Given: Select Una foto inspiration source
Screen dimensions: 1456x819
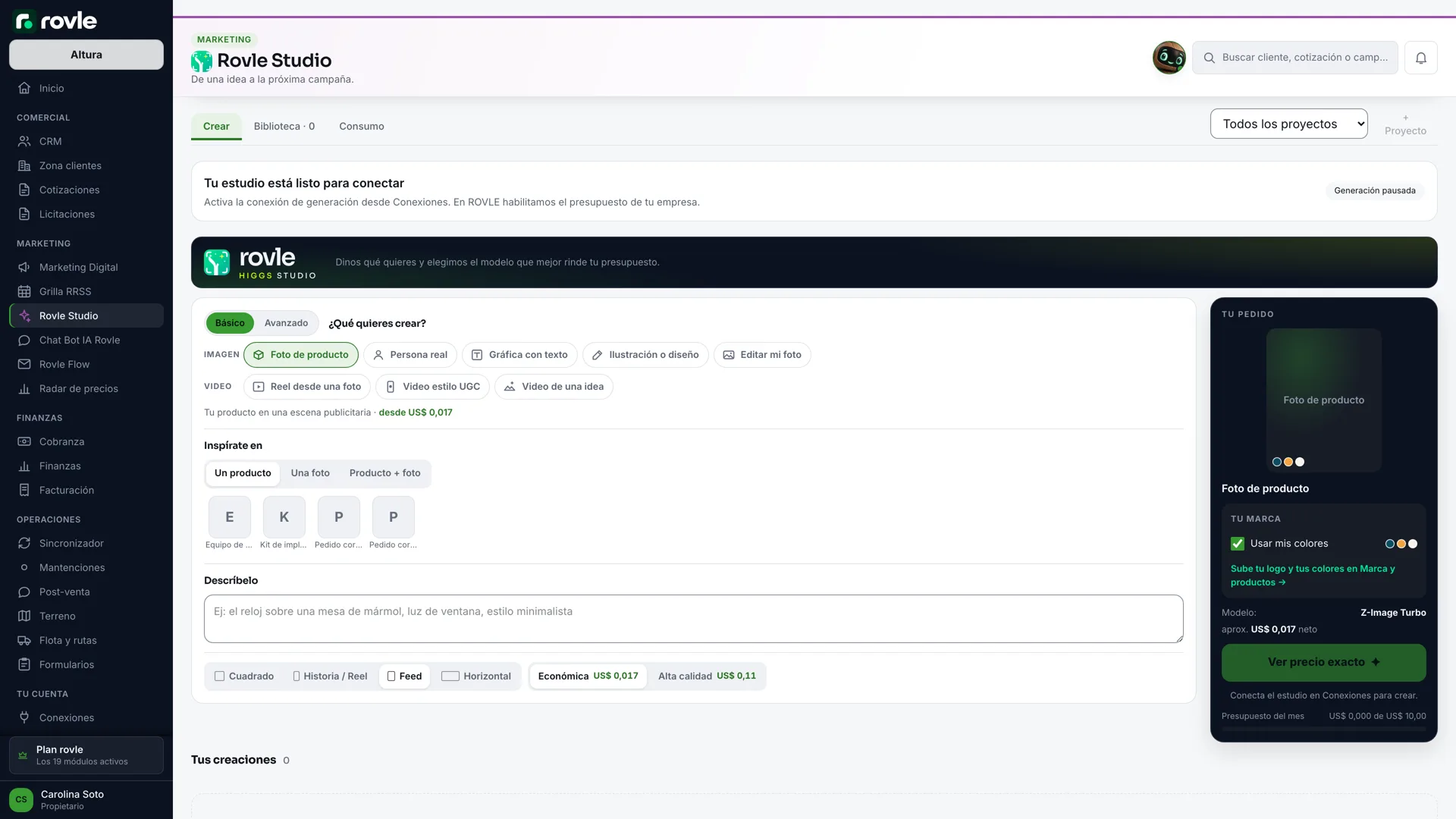Looking at the screenshot, I should coord(310,473).
